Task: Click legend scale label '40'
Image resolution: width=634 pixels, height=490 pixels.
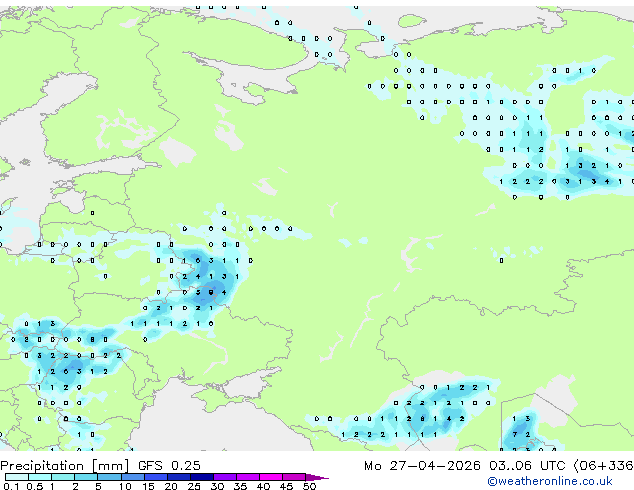Action: coord(263,486)
